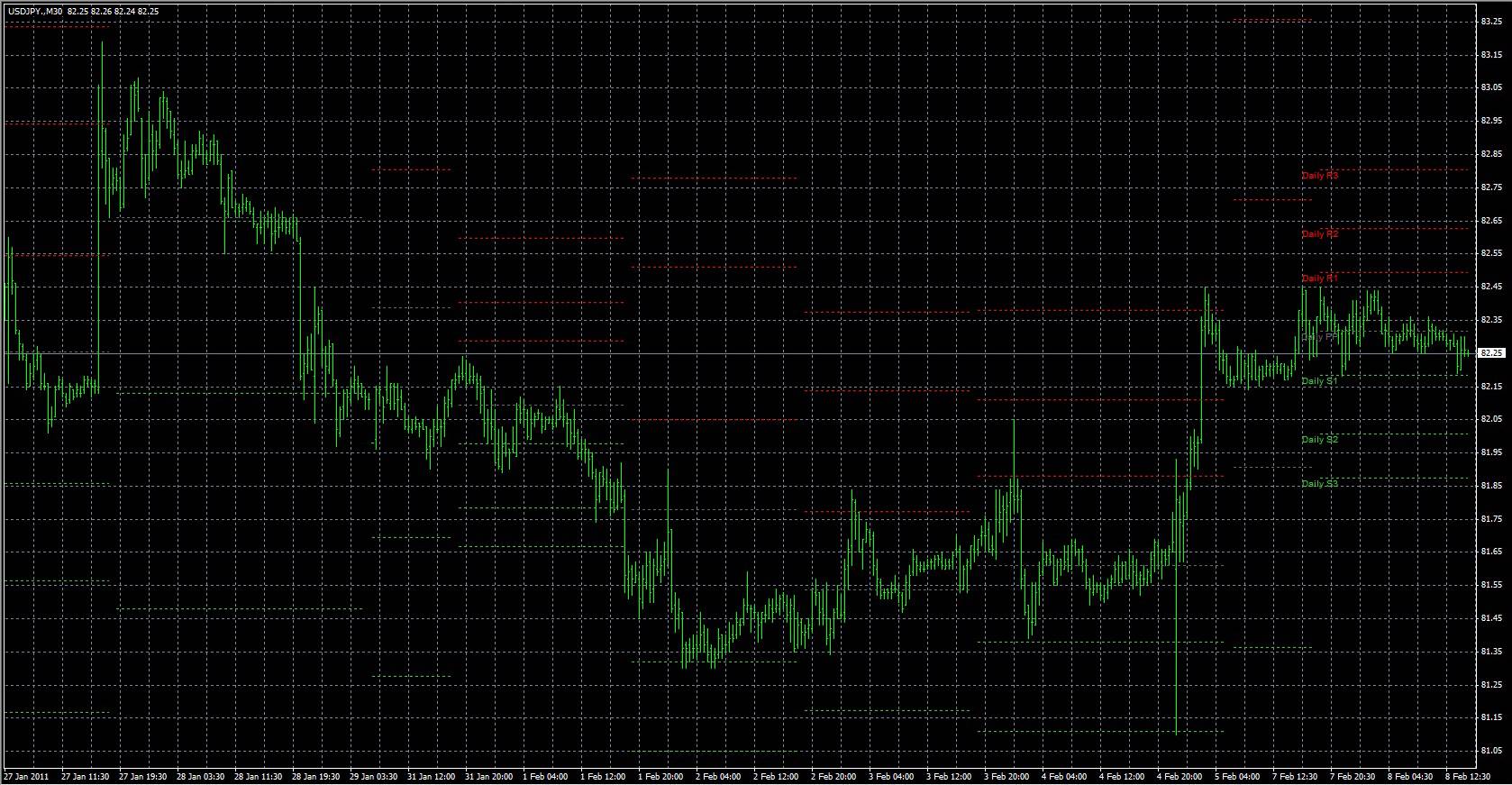
Task: Click the 81.25 price axis label
Action: point(1491,684)
